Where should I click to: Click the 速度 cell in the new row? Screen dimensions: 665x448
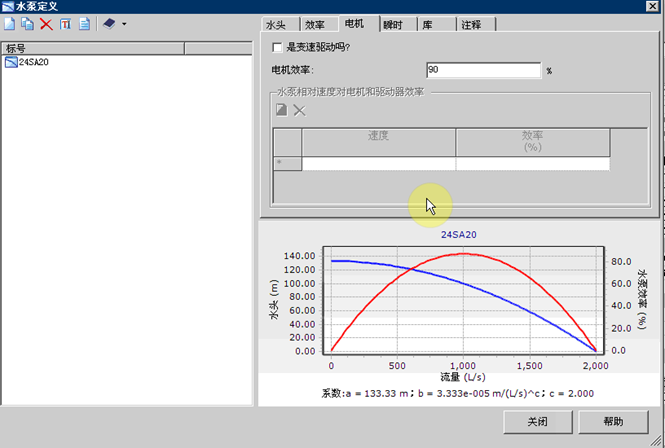(x=379, y=164)
